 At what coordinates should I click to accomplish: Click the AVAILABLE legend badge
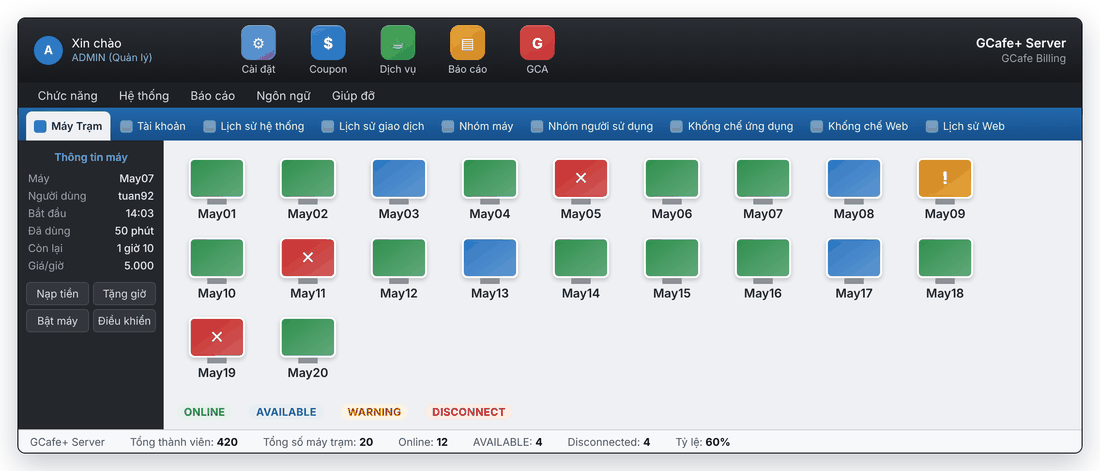click(x=286, y=412)
